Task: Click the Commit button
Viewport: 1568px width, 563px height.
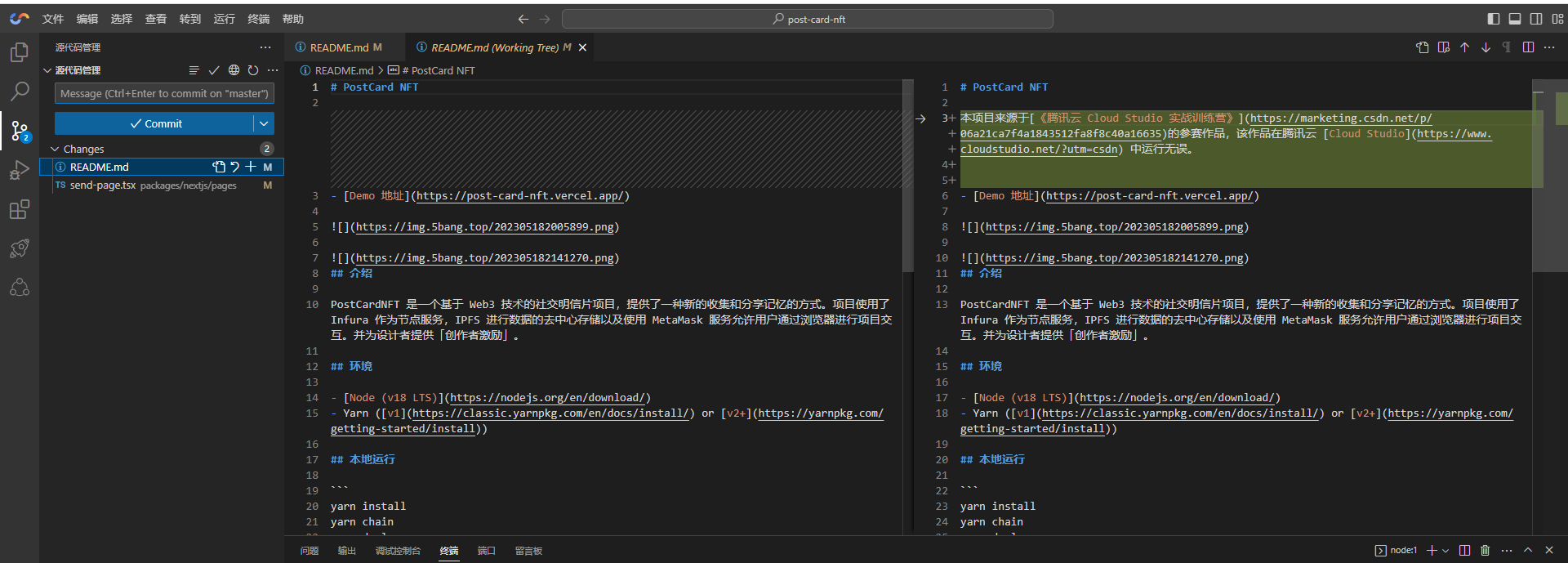Action: pos(154,123)
